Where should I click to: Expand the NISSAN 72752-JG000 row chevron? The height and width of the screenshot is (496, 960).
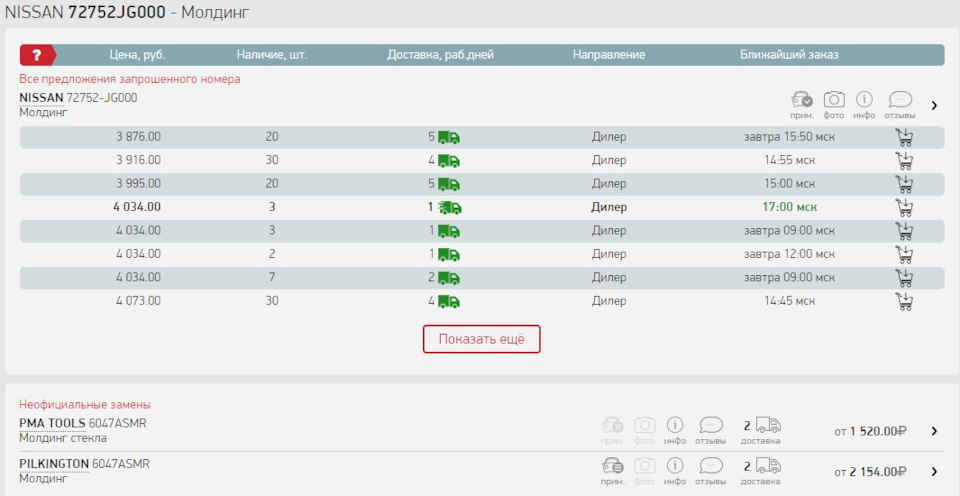click(934, 105)
